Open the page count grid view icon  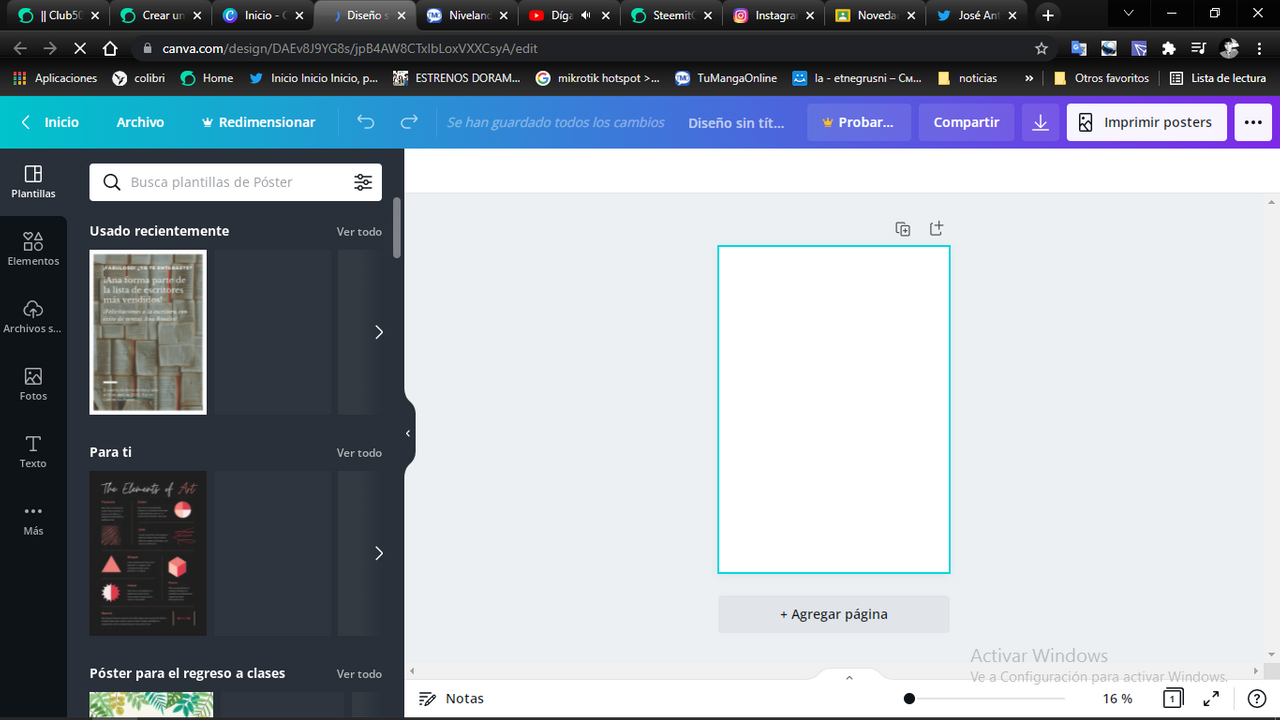(x=1173, y=698)
